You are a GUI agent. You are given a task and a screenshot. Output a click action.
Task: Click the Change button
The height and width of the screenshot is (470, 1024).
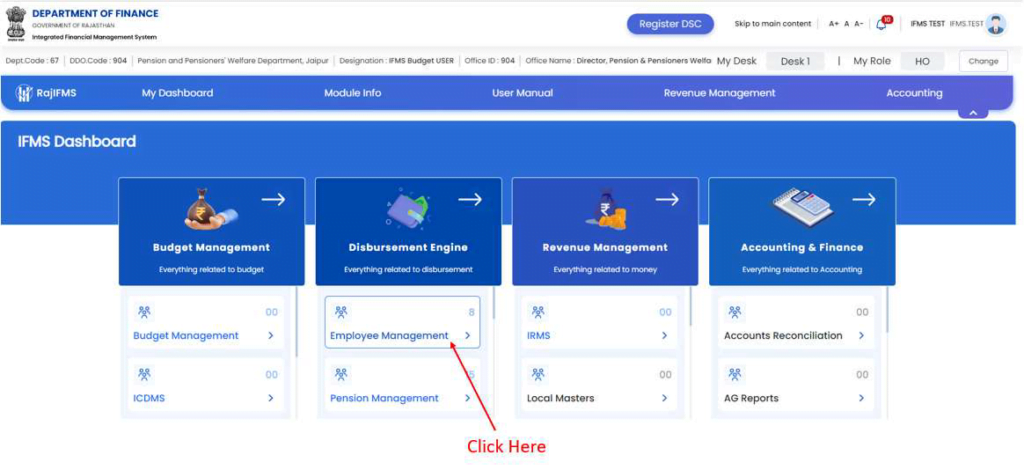point(983,61)
